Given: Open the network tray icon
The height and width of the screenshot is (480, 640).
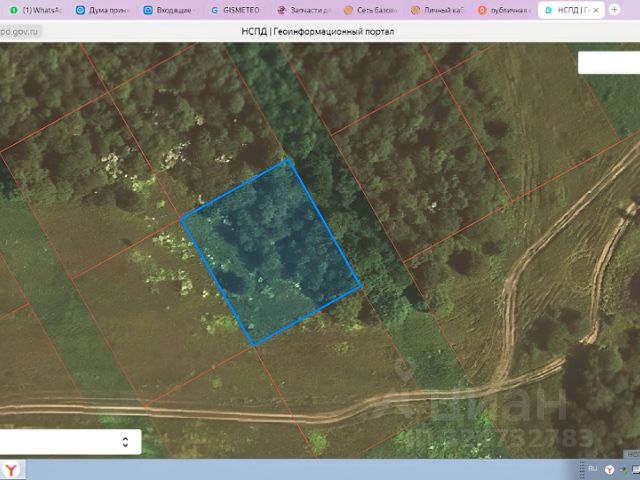Looking at the screenshot, I should (x=636, y=470).
